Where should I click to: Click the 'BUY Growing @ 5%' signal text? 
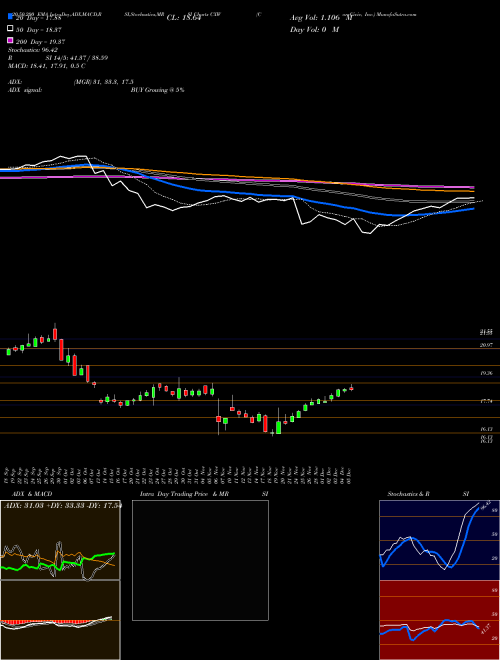[x=157, y=90]
